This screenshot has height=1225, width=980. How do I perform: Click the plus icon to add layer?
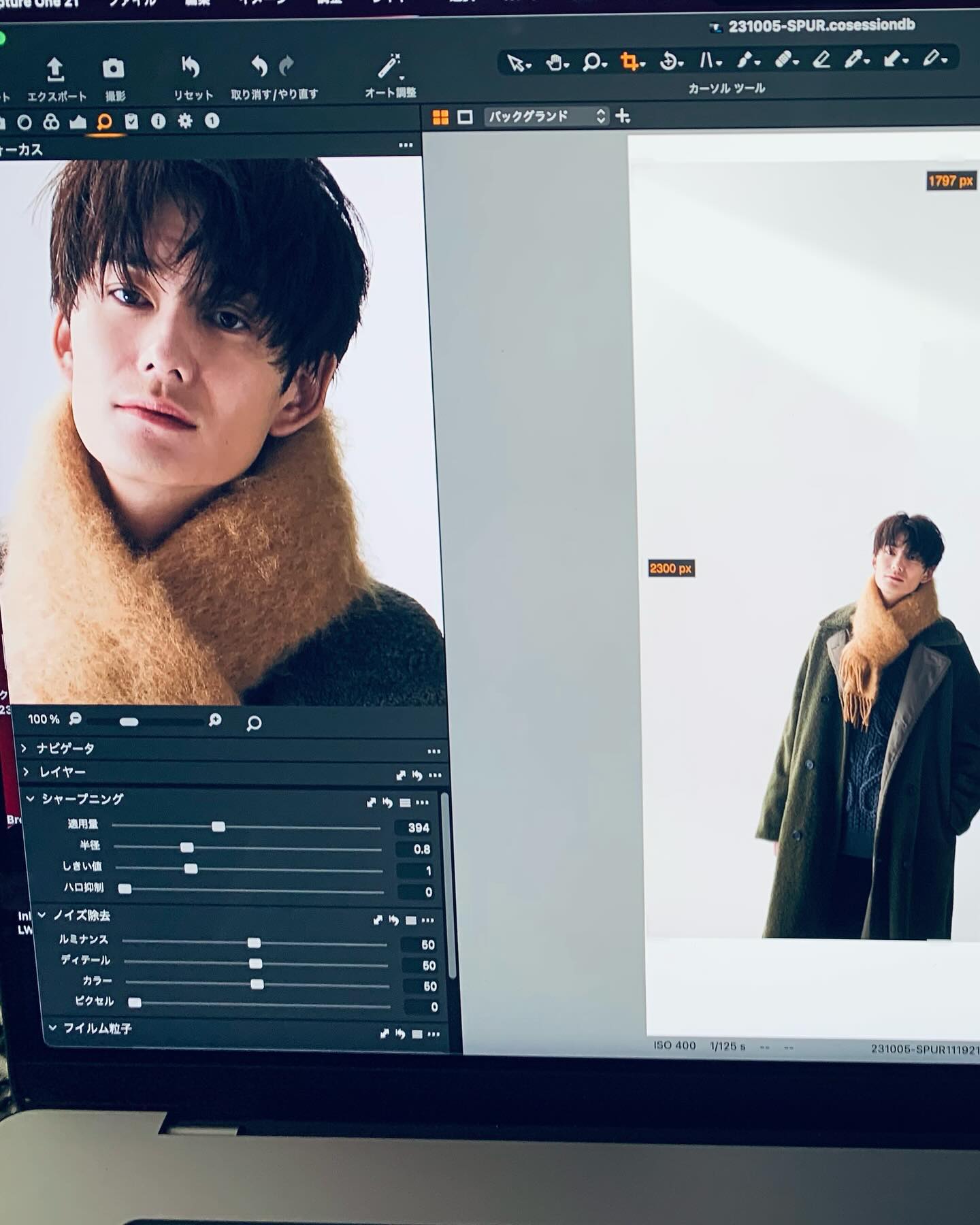click(x=622, y=116)
